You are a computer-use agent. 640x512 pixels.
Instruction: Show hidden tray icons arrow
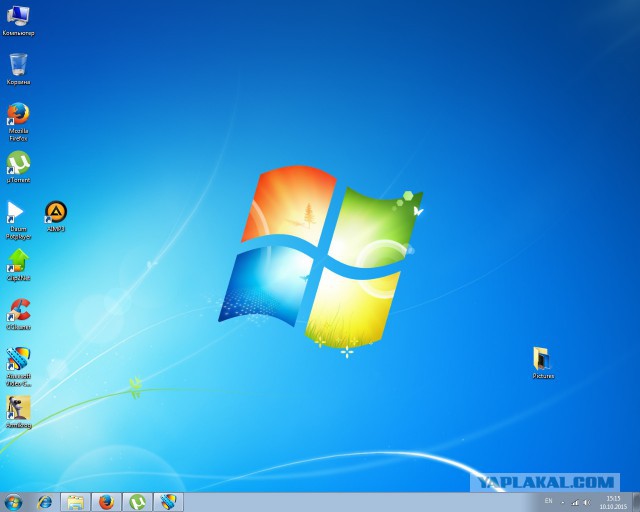(x=563, y=502)
